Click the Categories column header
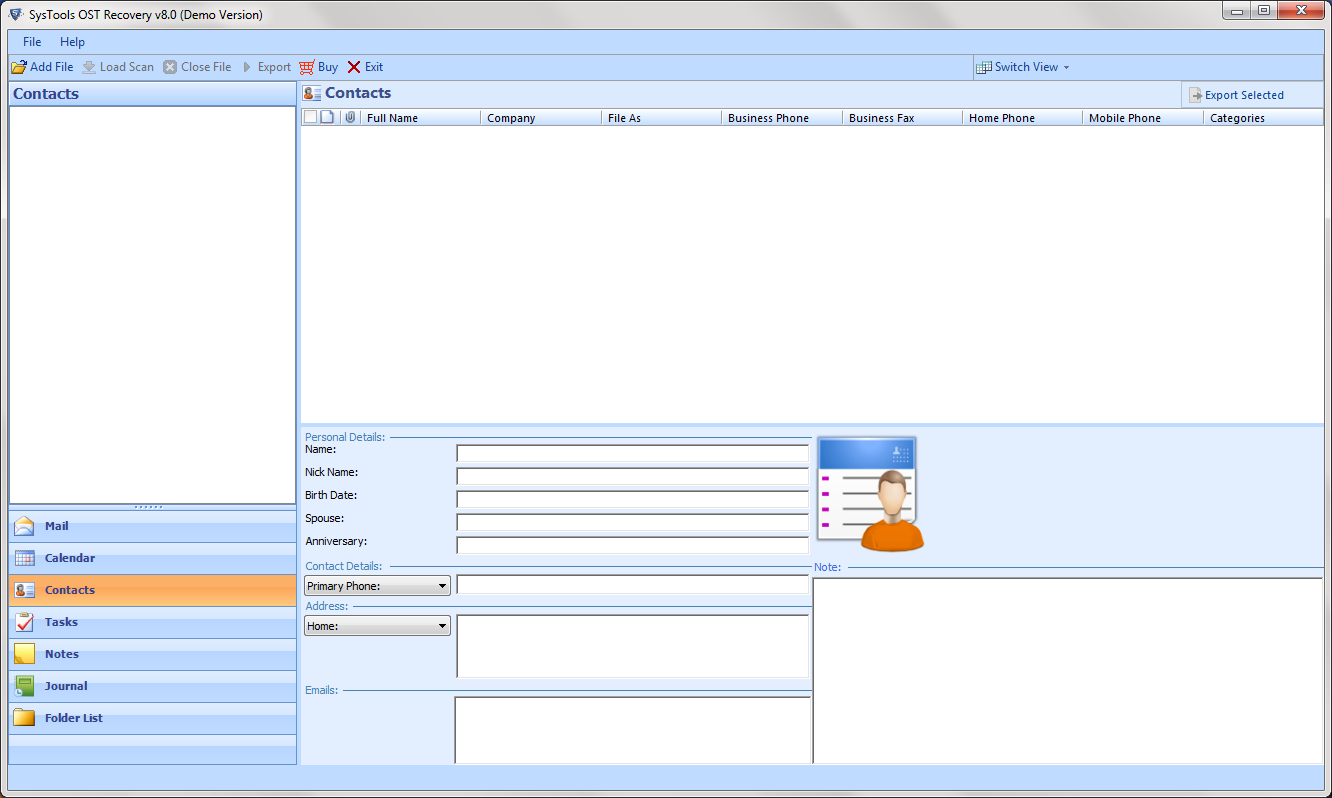1332x798 pixels. click(1263, 118)
